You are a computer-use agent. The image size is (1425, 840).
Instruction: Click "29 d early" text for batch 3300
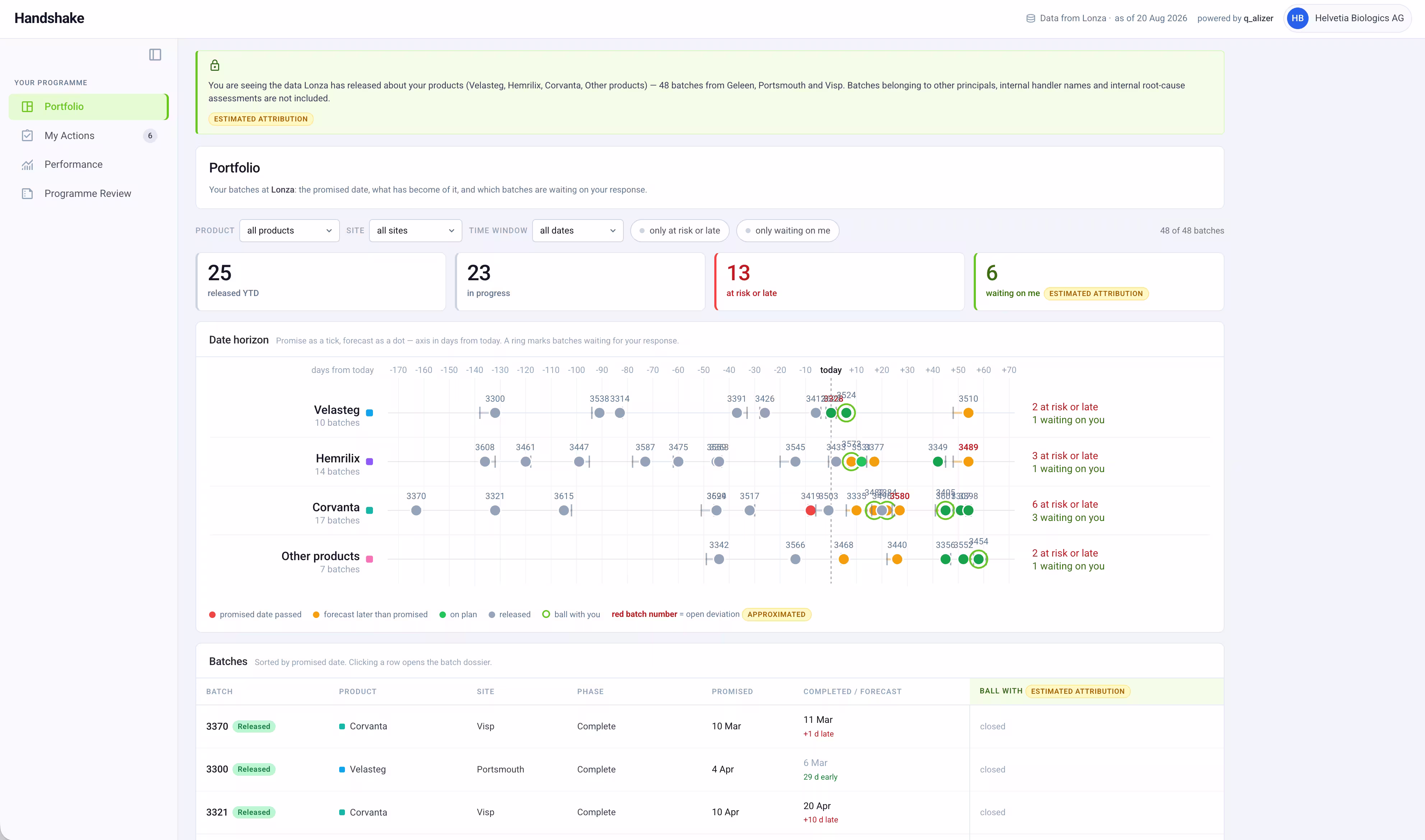tap(821, 777)
